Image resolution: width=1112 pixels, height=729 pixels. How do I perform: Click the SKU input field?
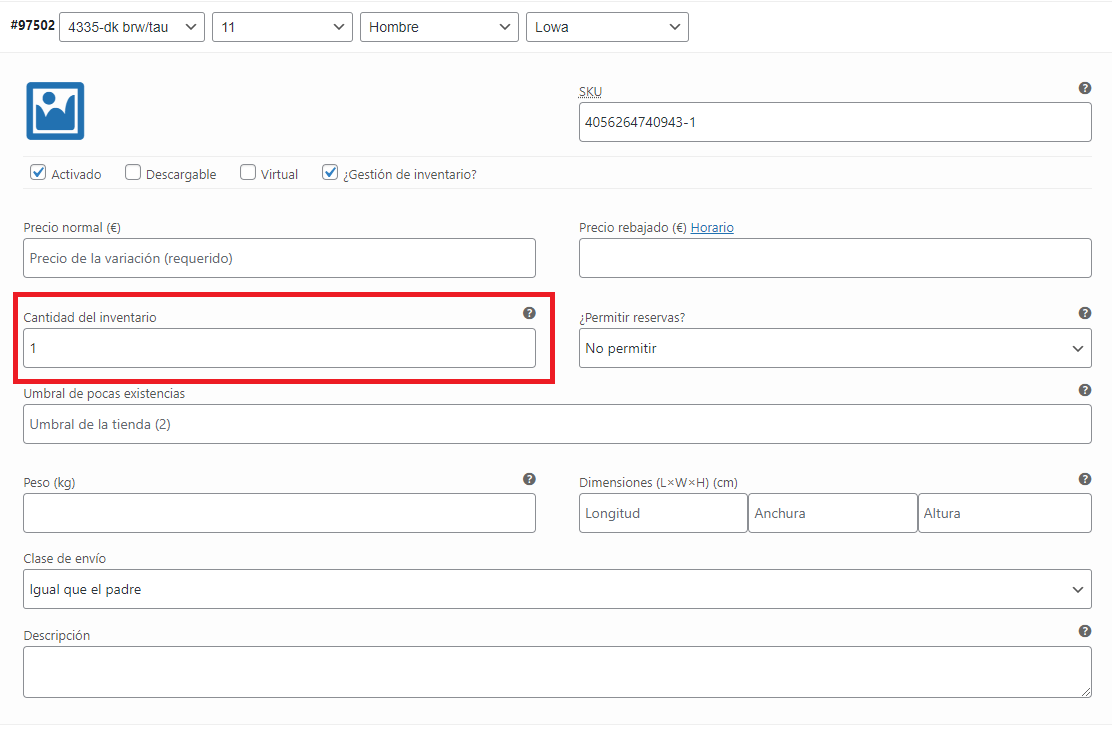[x=835, y=122]
